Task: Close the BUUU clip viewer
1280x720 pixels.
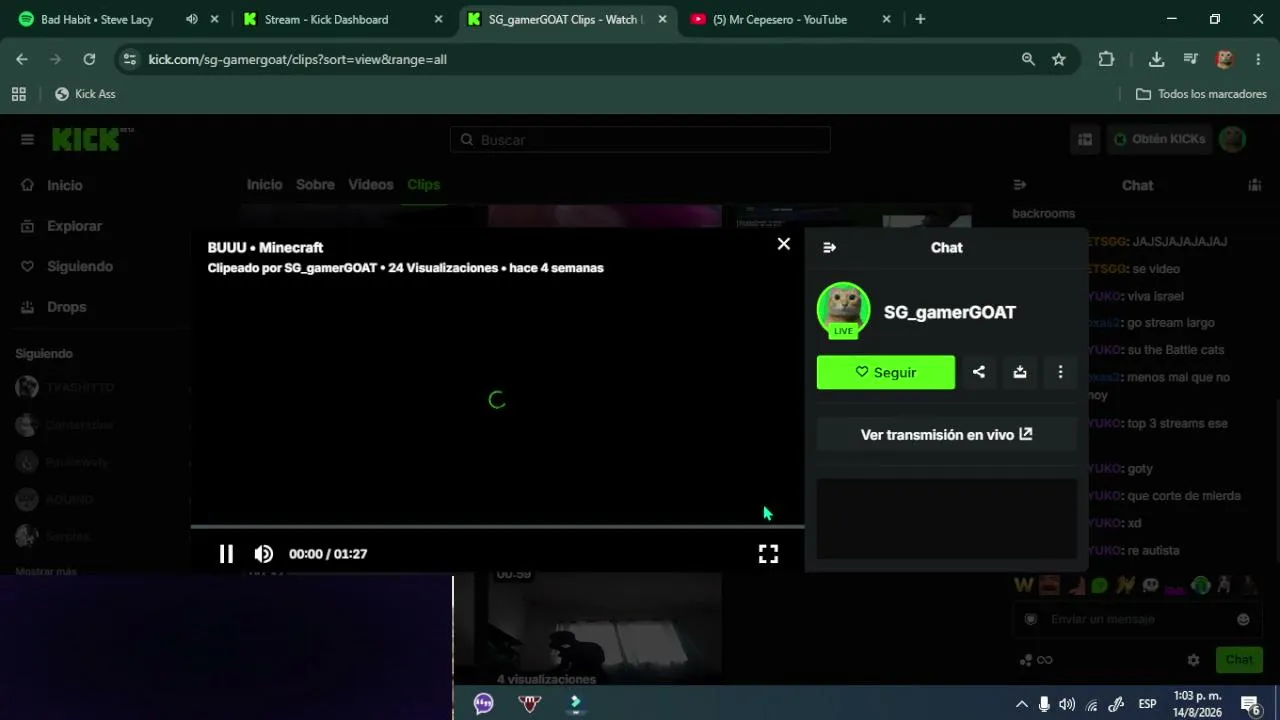Action: coord(784,244)
